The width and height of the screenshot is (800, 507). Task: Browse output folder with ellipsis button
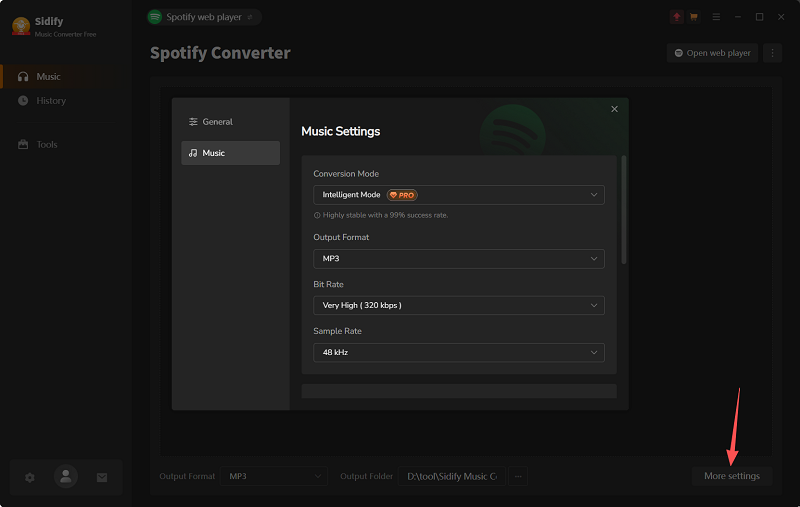tap(518, 476)
